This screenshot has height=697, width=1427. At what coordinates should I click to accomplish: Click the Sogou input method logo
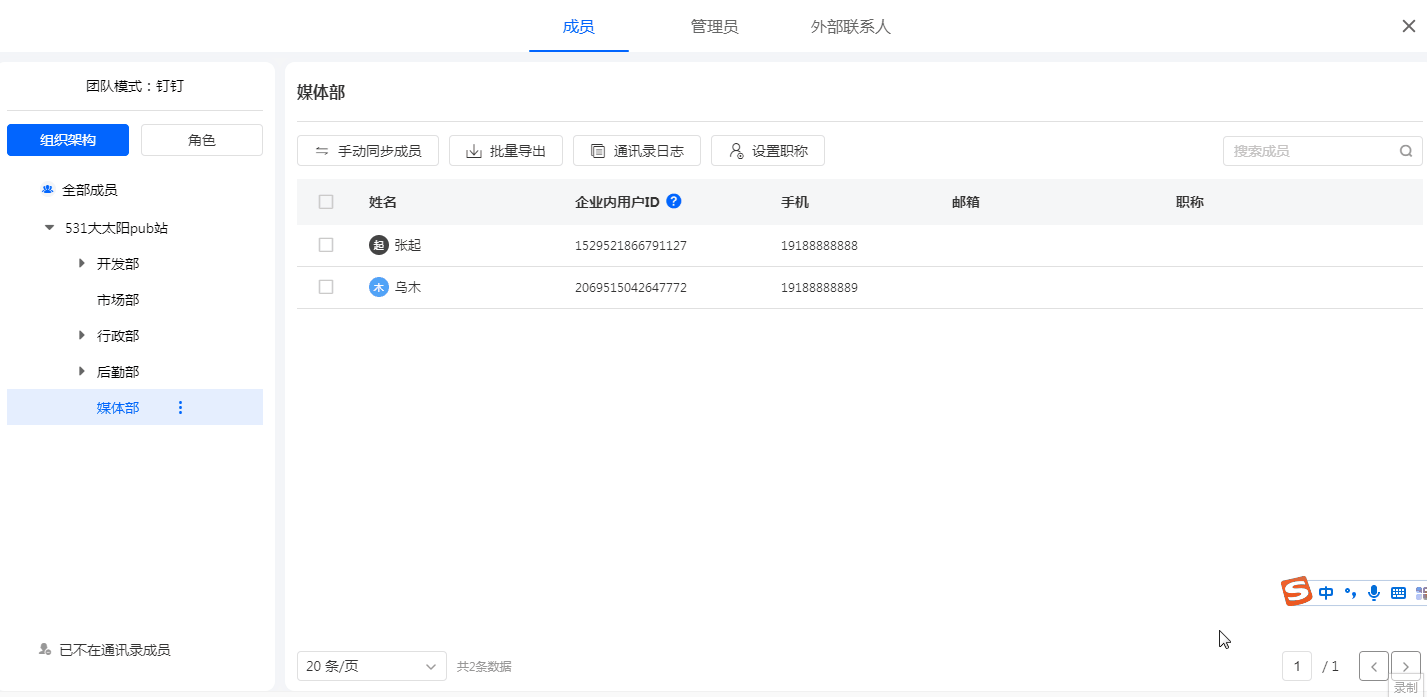coord(1296,592)
